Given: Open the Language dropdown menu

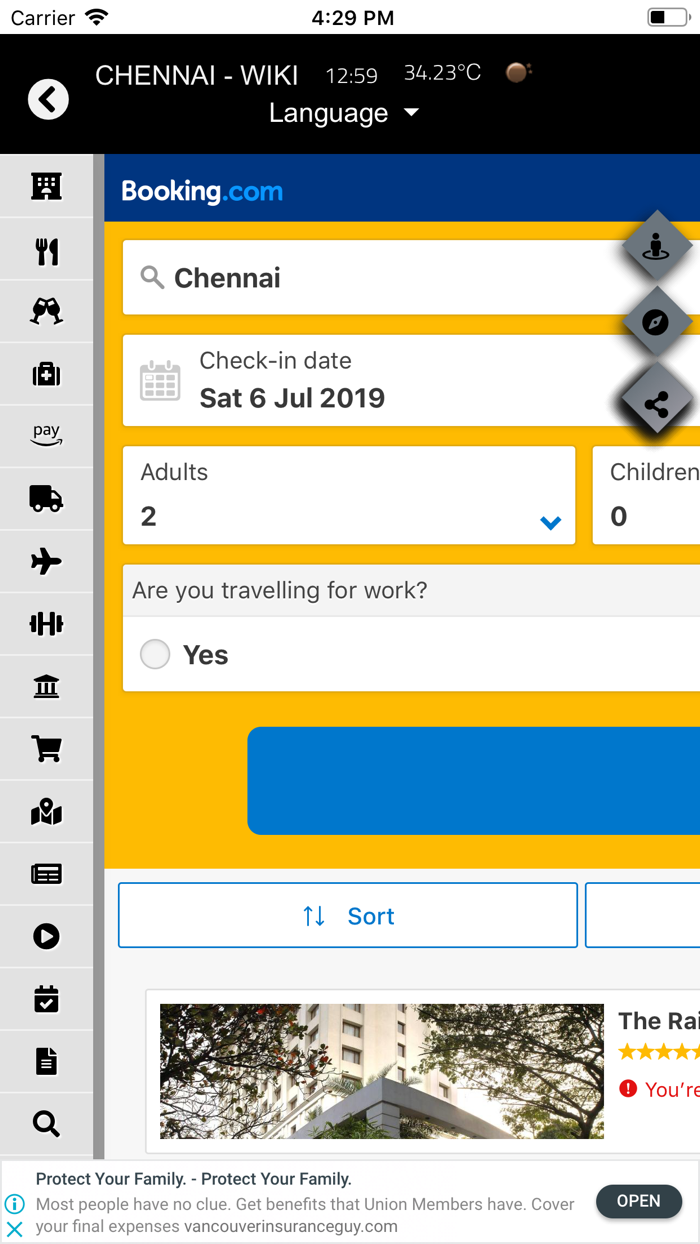Looking at the screenshot, I should point(345,113).
